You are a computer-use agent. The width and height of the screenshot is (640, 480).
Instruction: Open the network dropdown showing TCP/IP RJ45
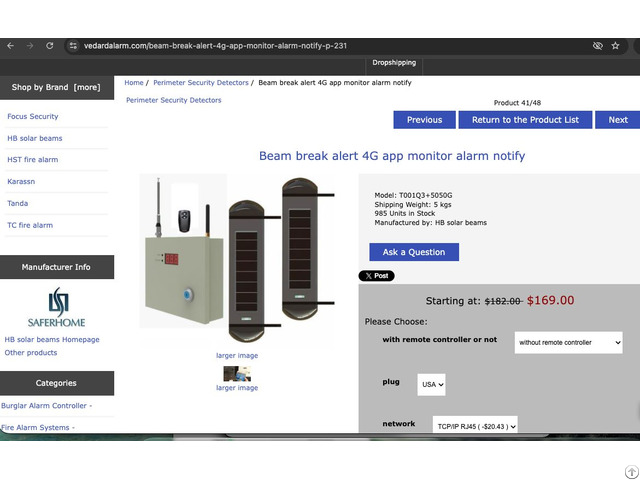point(475,426)
